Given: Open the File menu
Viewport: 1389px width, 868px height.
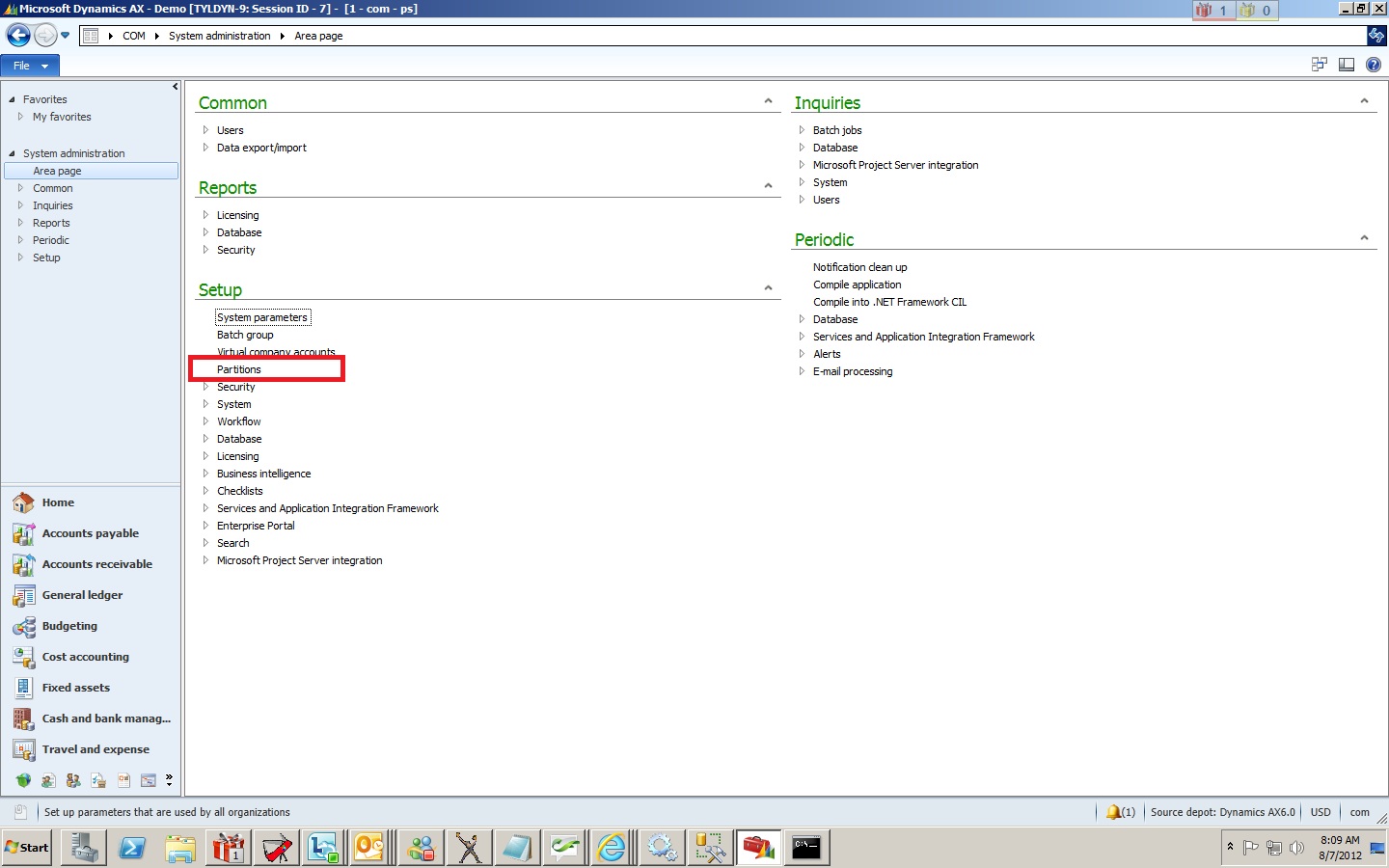Looking at the screenshot, I should (30, 66).
